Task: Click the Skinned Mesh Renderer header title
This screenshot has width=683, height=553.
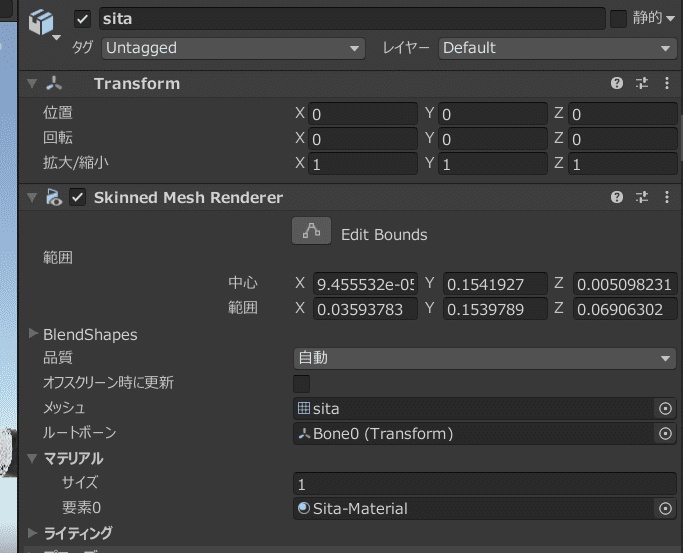Action: pyautogui.click(x=188, y=197)
